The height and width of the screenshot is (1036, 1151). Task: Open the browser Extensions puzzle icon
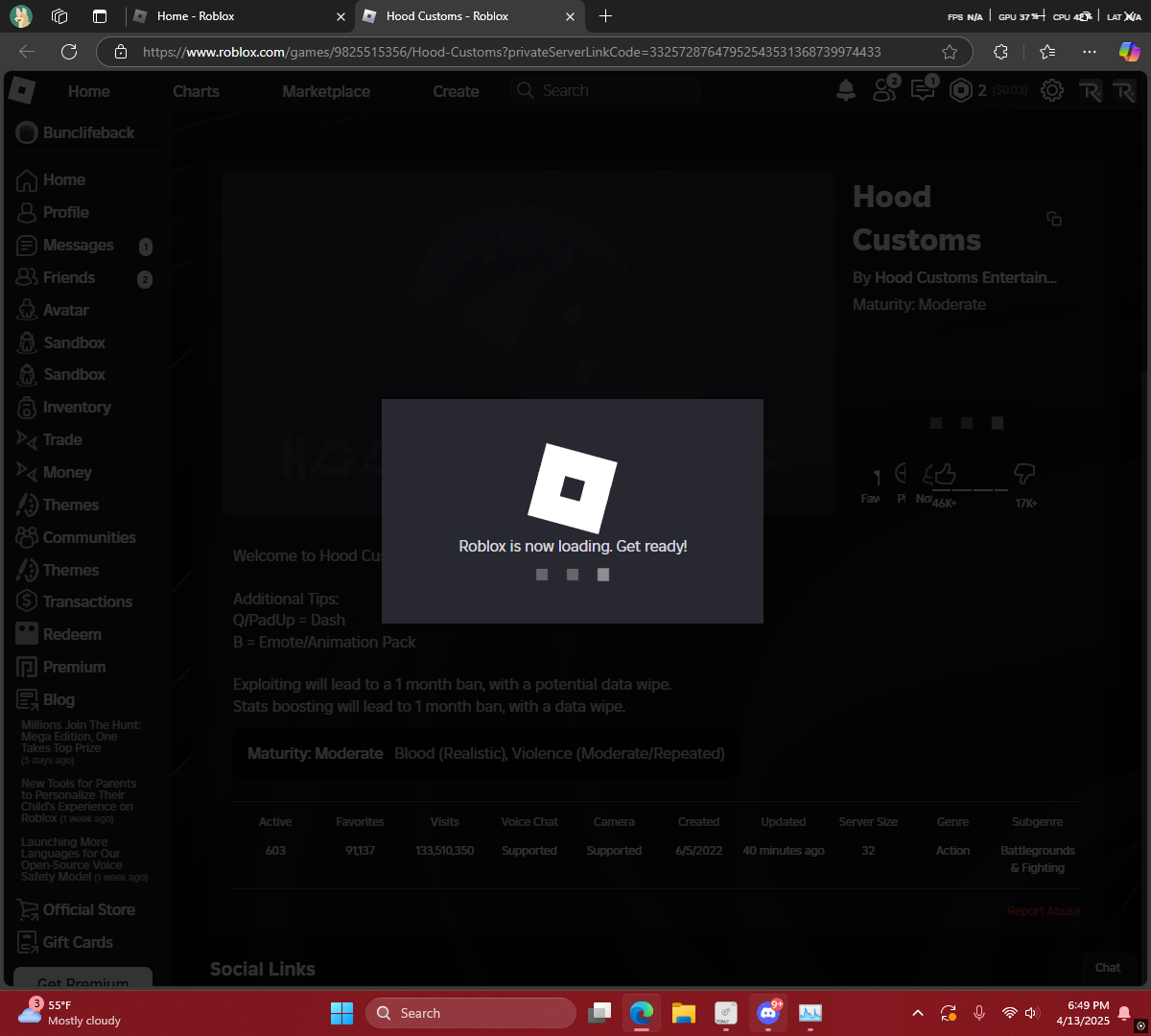pyautogui.click(x=1000, y=52)
